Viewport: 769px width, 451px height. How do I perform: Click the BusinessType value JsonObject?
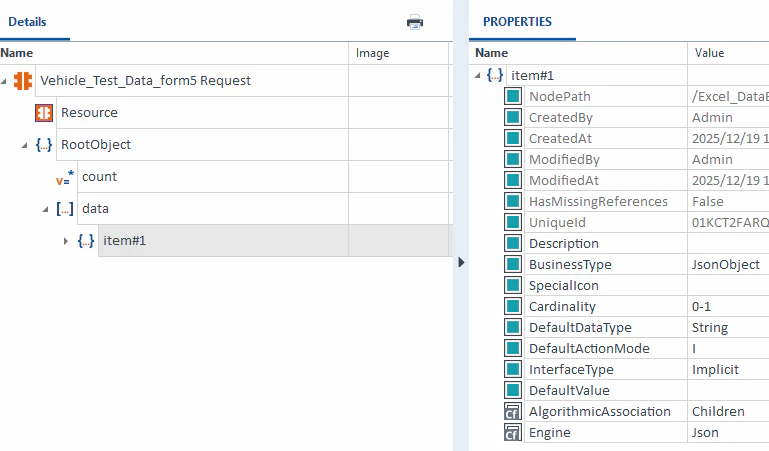click(726, 265)
